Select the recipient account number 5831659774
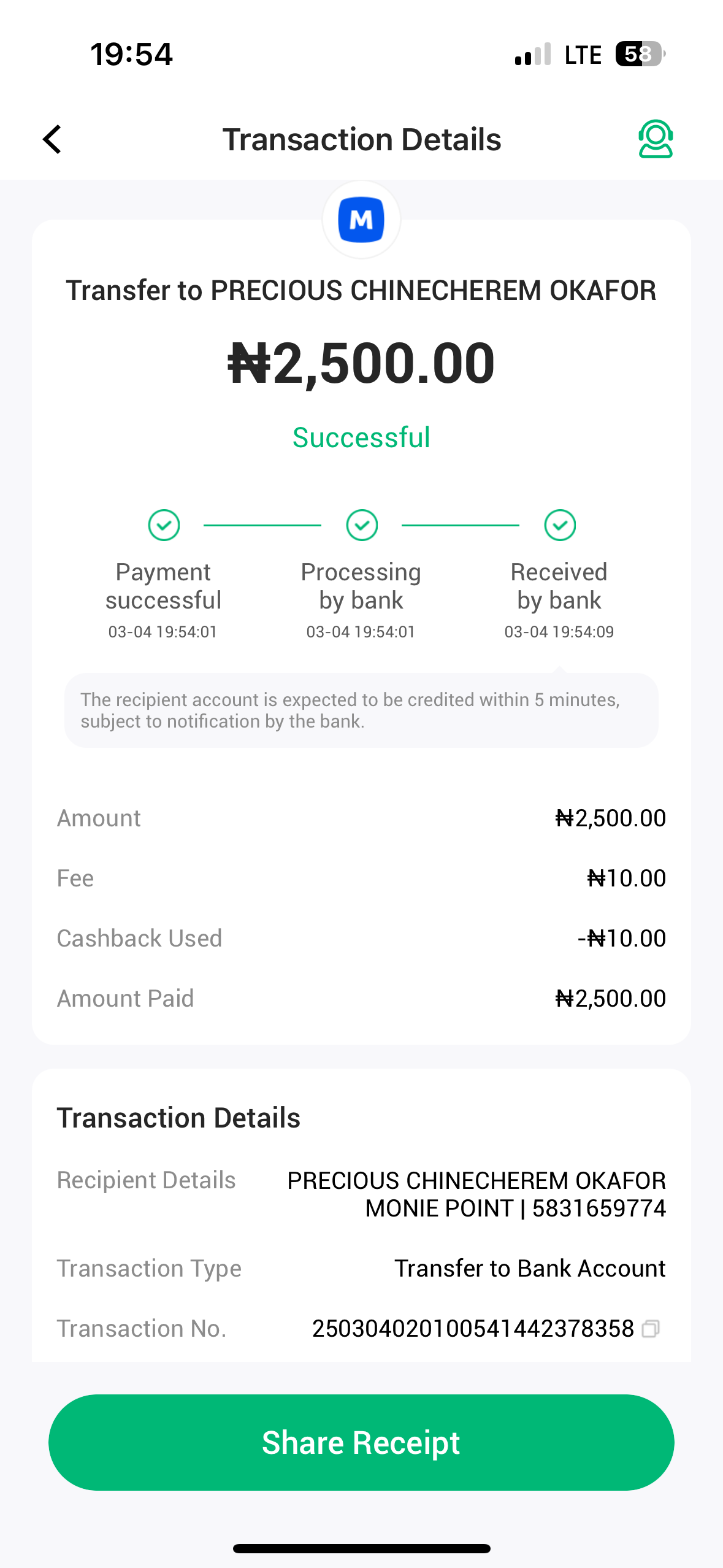 (599, 1209)
